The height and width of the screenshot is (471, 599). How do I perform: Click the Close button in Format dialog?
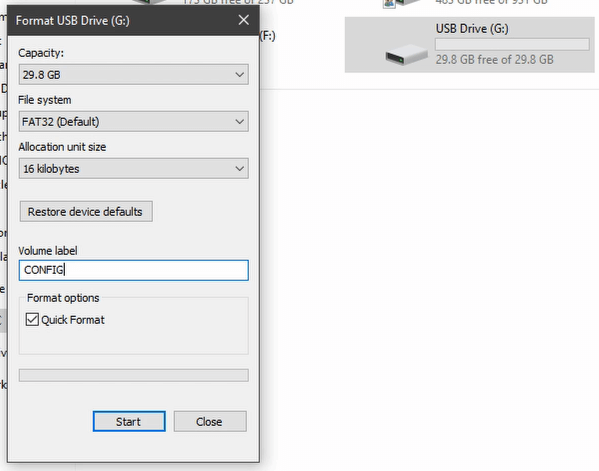point(210,421)
